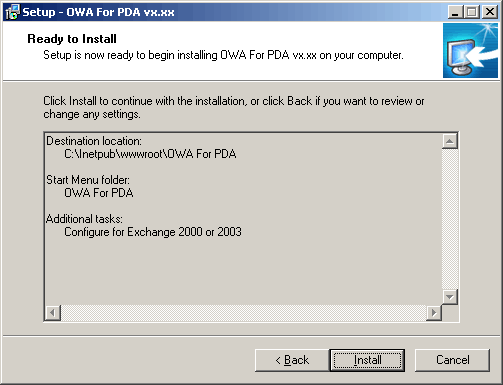Image resolution: width=503 pixels, height=385 pixels.
Task: Click the 'Setup - OWA For PDA' title bar text
Action: tap(98, 12)
